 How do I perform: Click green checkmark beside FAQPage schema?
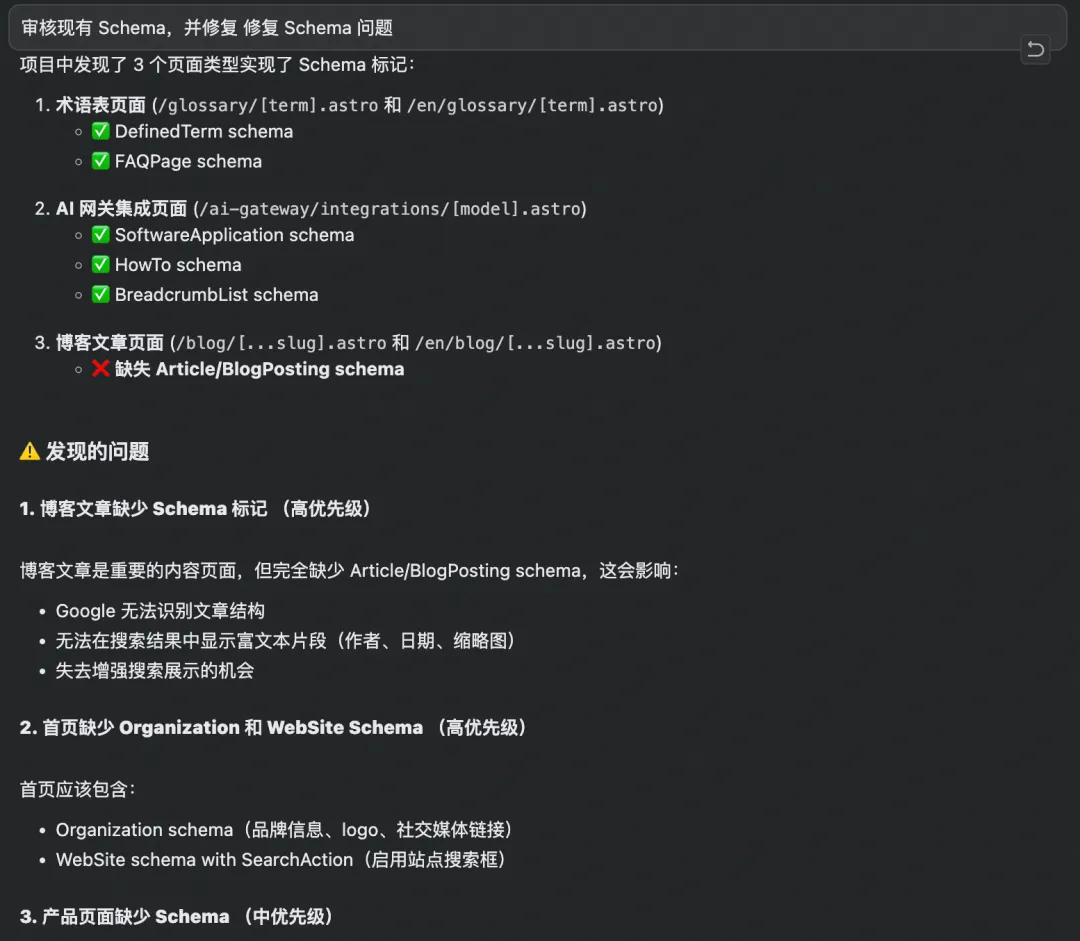click(x=101, y=161)
